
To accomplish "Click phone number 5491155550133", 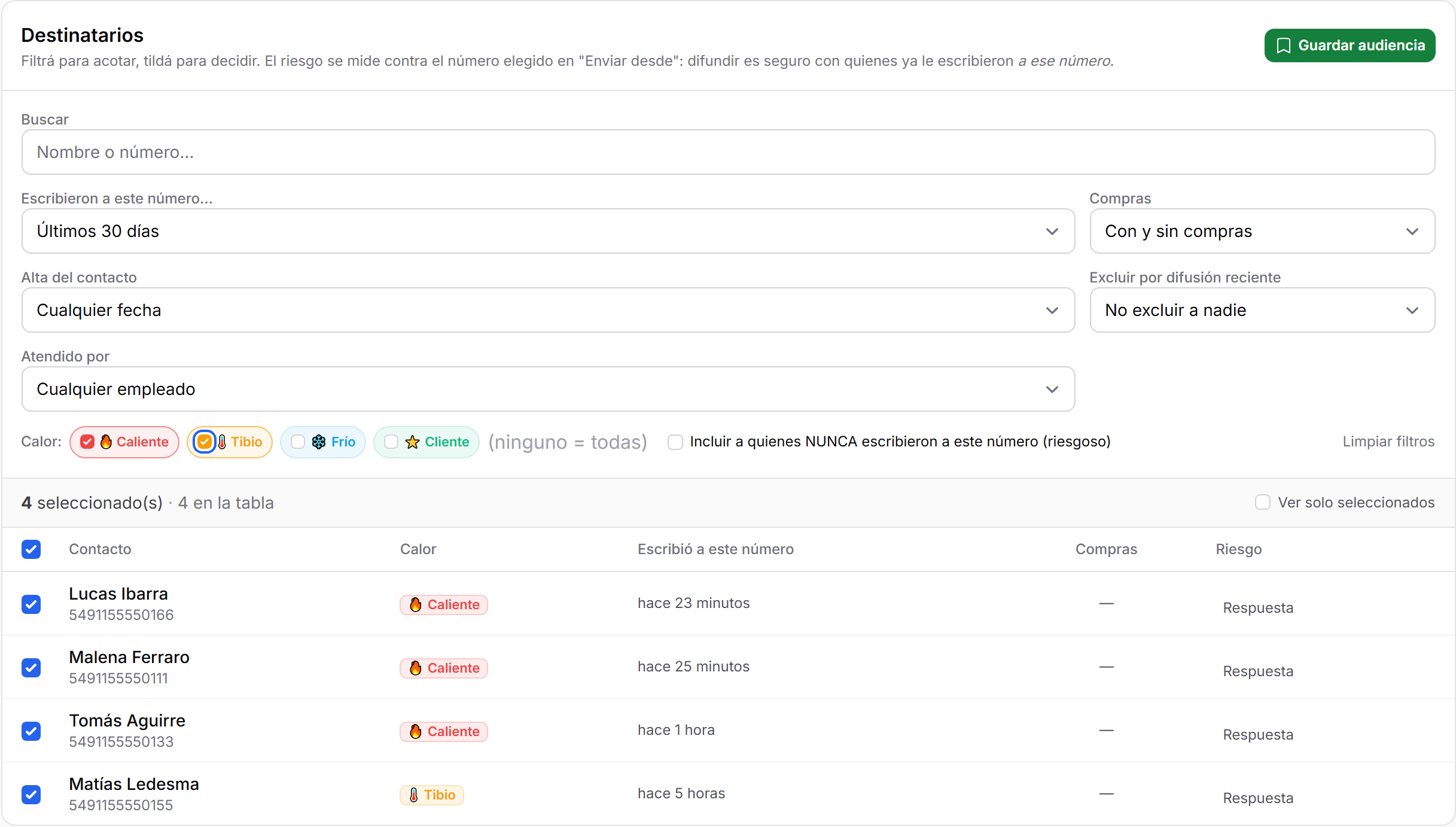I will tap(121, 742).
